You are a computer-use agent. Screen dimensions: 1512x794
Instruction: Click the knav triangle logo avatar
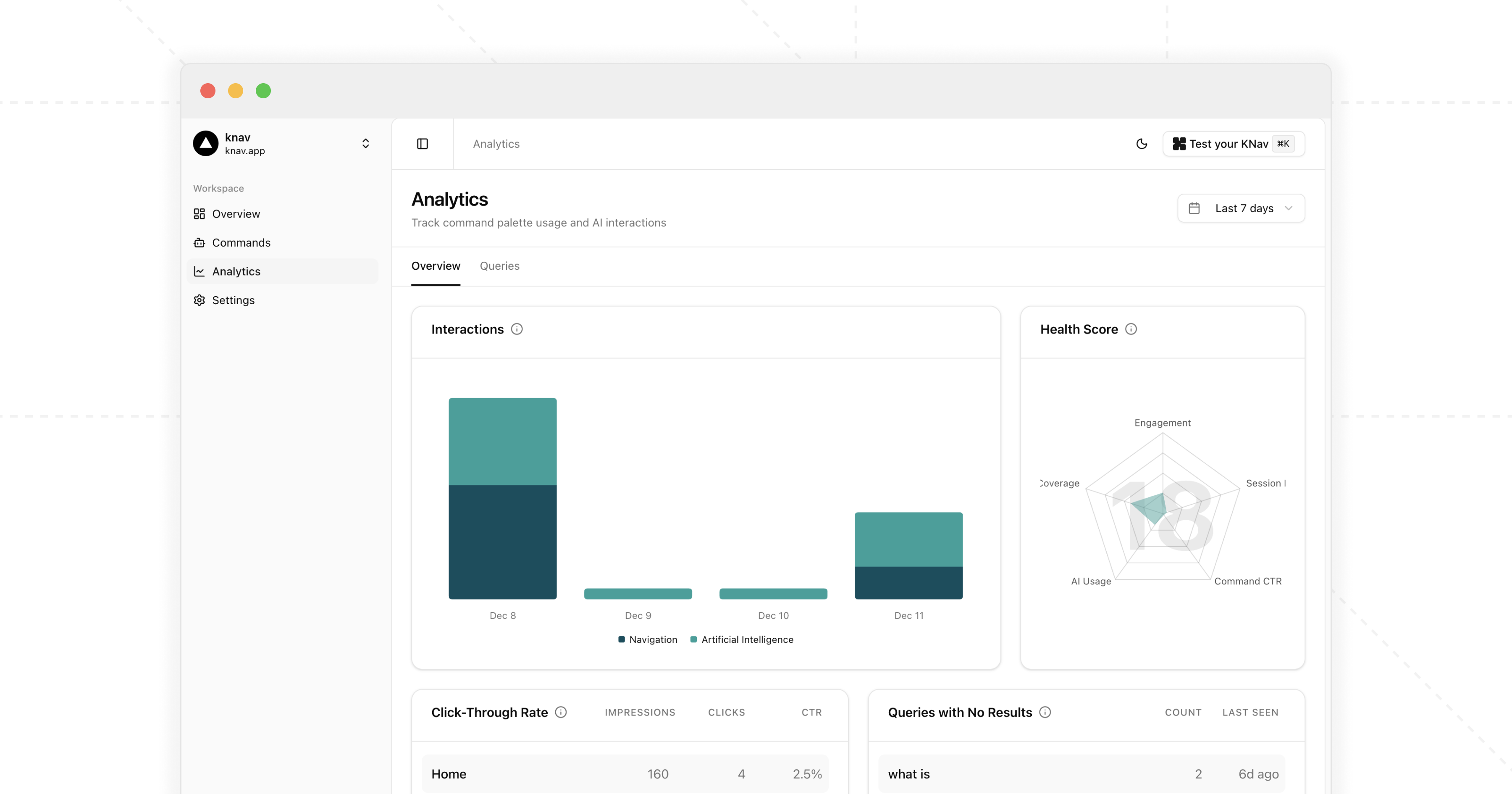tap(205, 143)
